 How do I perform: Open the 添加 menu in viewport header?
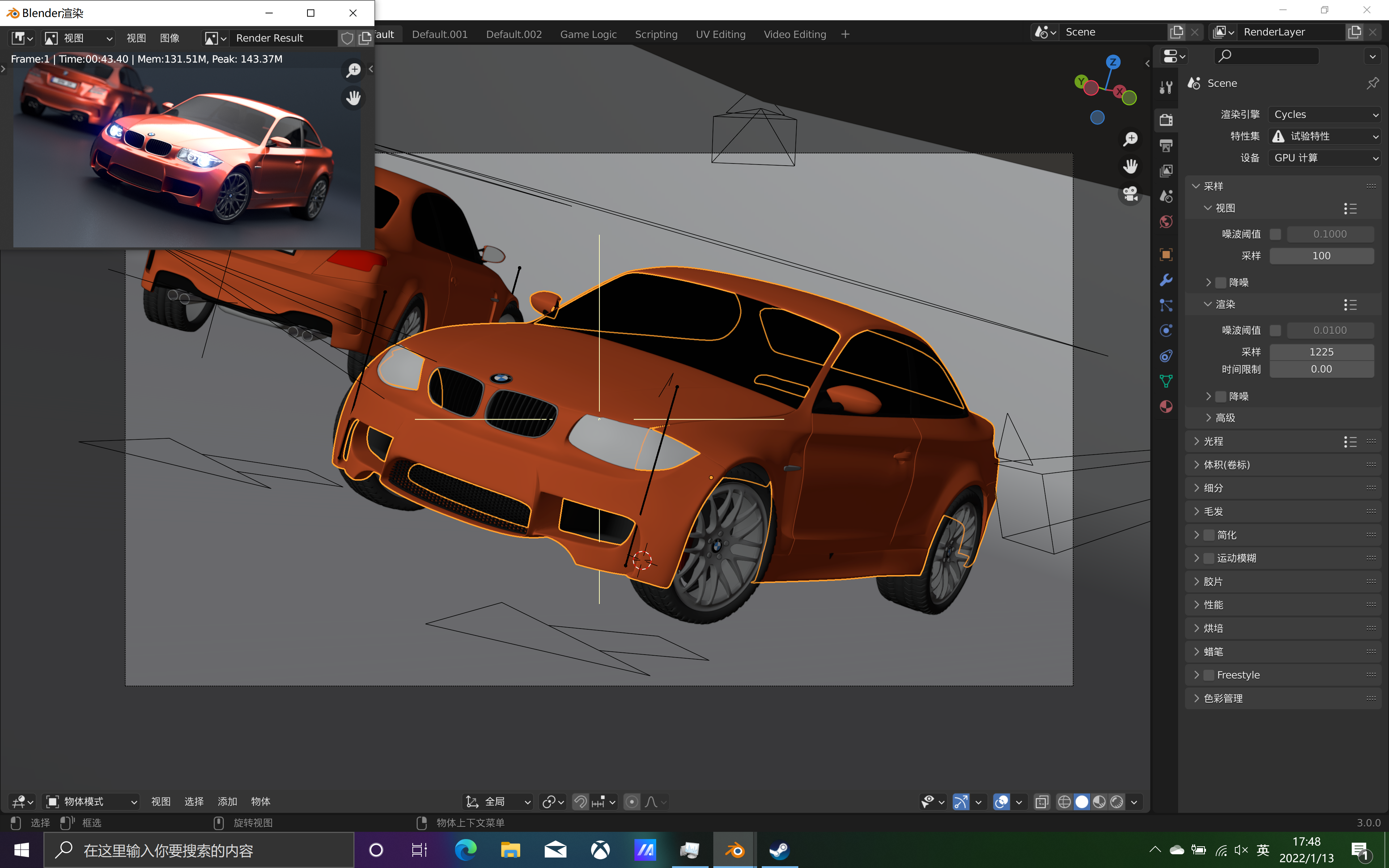point(227,801)
